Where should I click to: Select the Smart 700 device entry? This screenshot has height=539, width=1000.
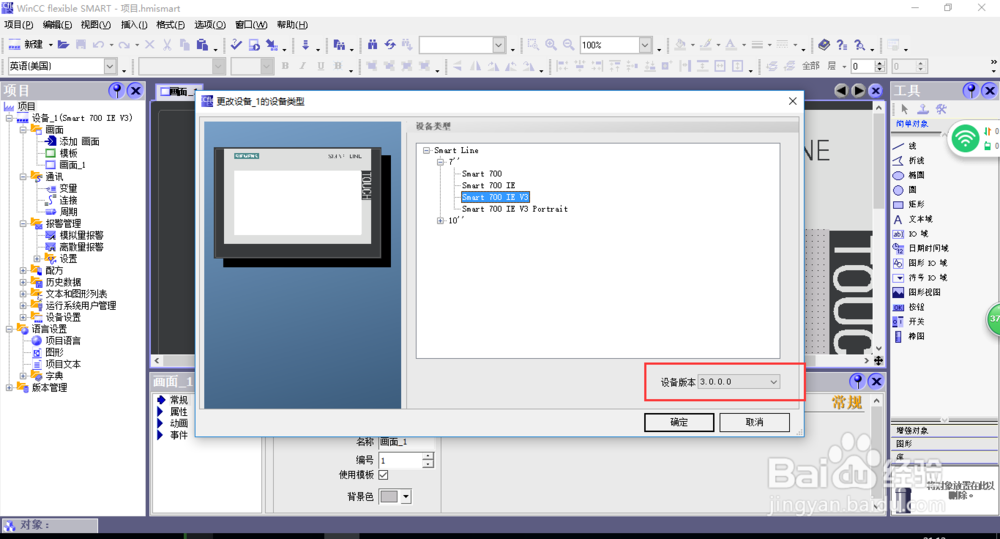tap(482, 174)
